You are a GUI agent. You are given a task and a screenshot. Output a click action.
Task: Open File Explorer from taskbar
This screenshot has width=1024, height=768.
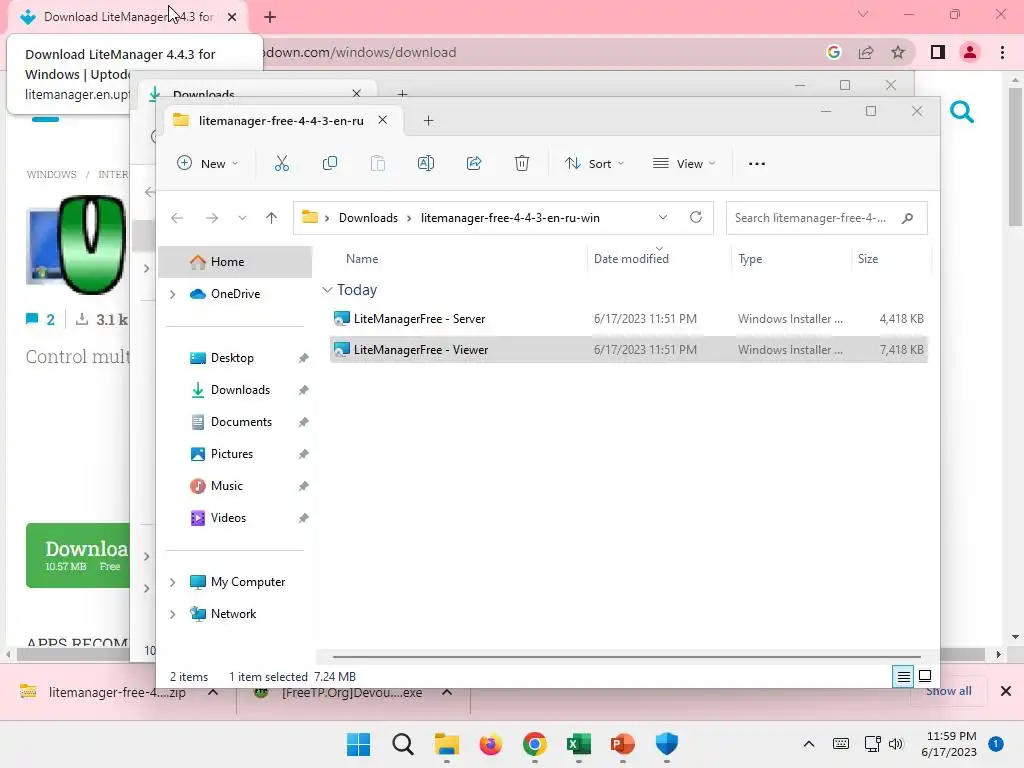point(447,744)
